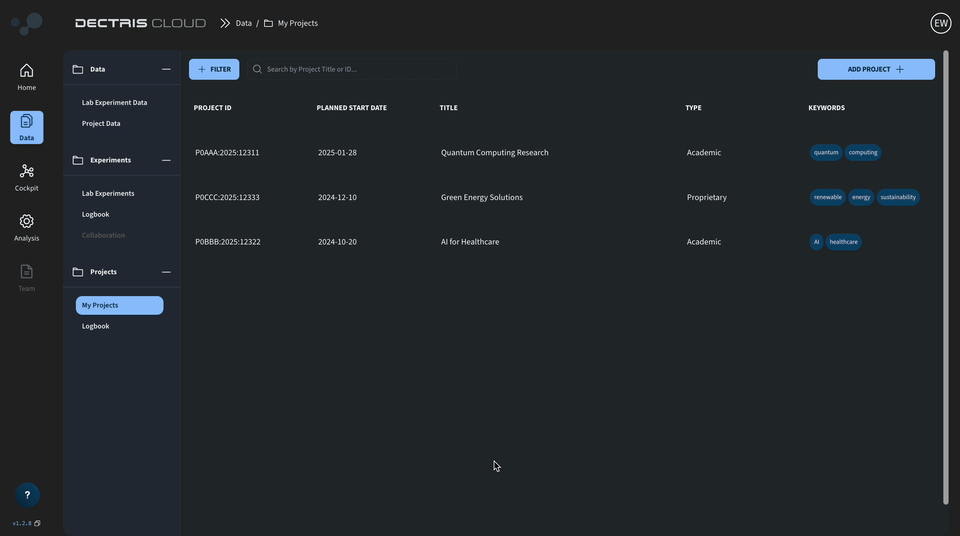This screenshot has height=536, width=960.
Task: Select My Projects menu item
Action: [119, 305]
